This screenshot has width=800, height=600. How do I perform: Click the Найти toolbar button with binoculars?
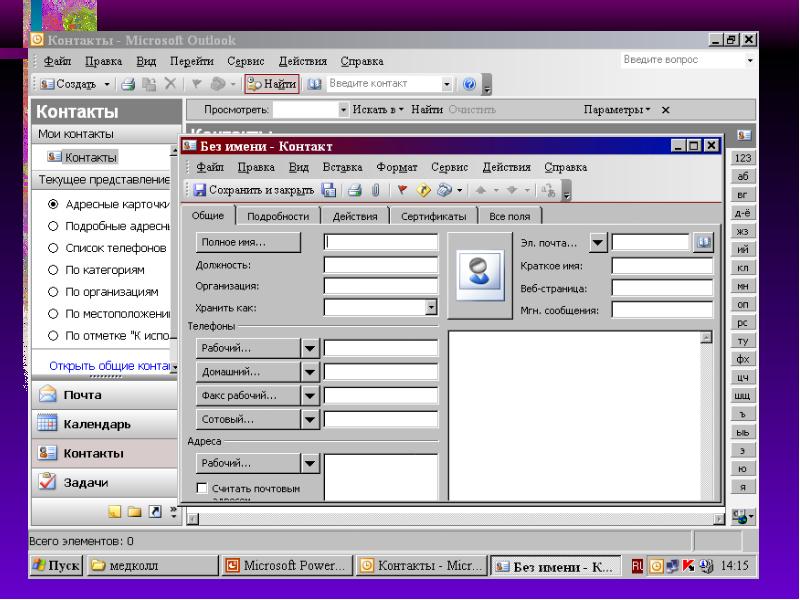(x=272, y=84)
